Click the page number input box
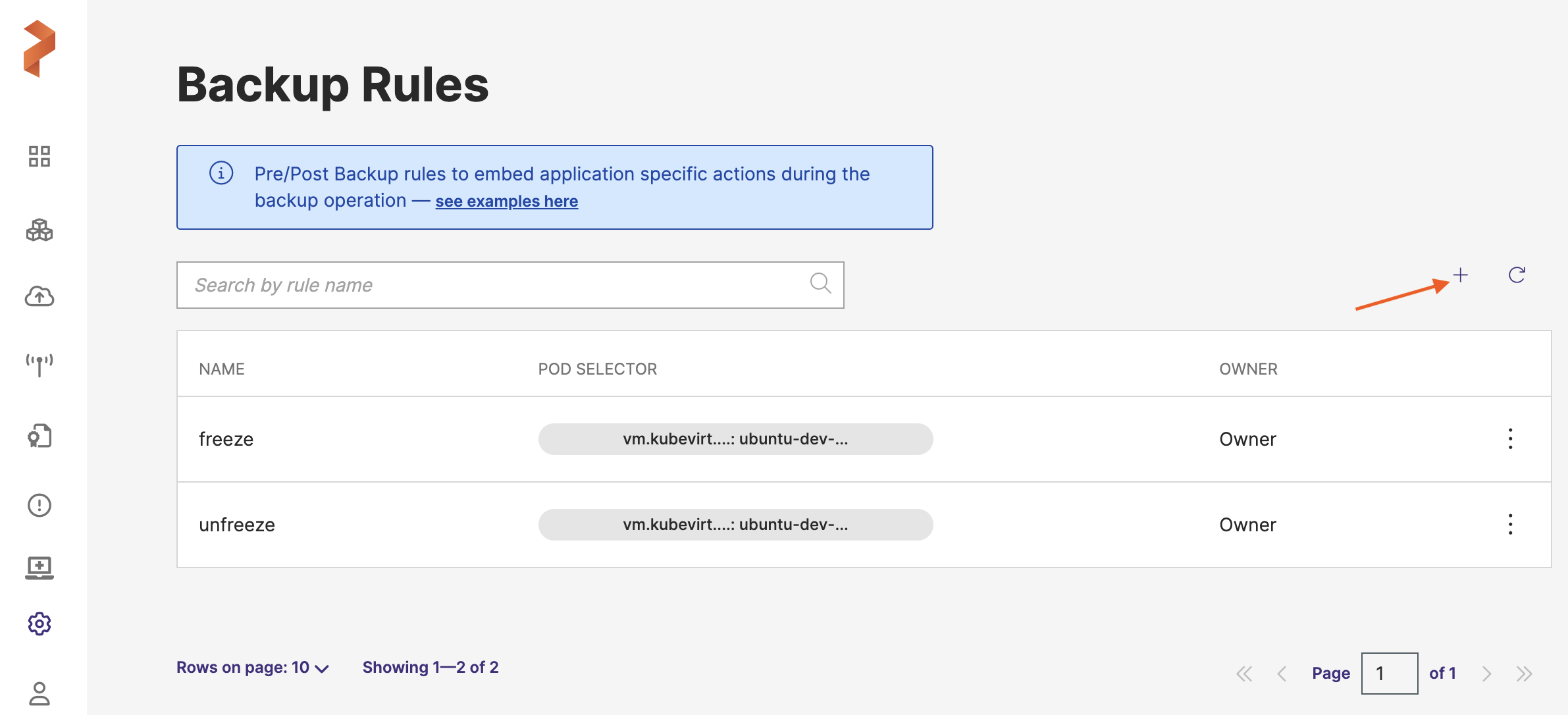 pyautogui.click(x=1389, y=674)
